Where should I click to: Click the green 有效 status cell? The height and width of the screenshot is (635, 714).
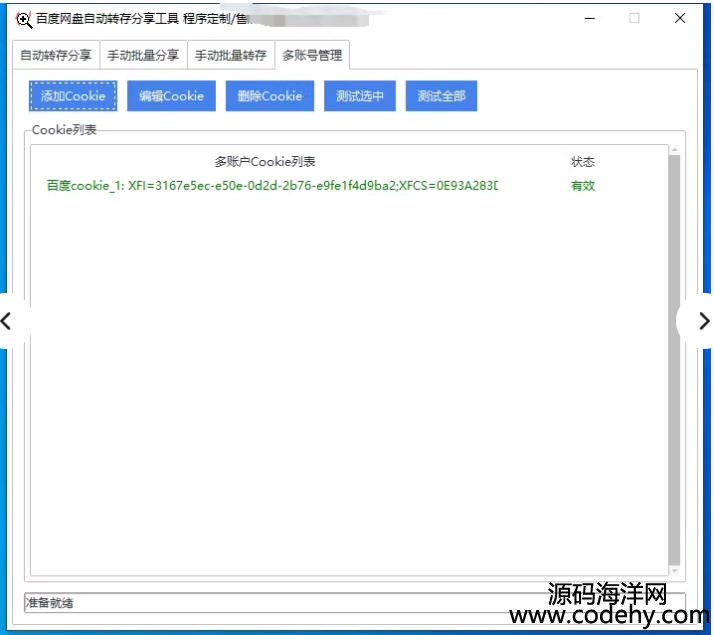583,185
